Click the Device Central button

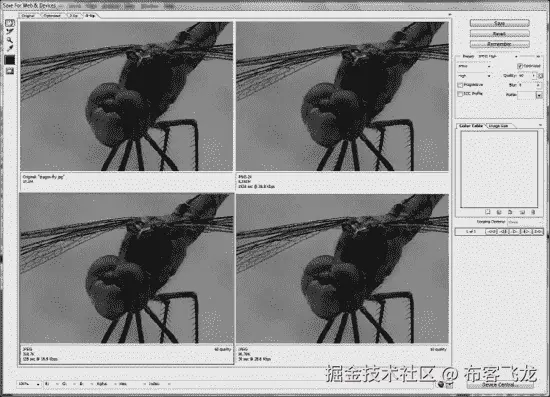click(x=500, y=385)
